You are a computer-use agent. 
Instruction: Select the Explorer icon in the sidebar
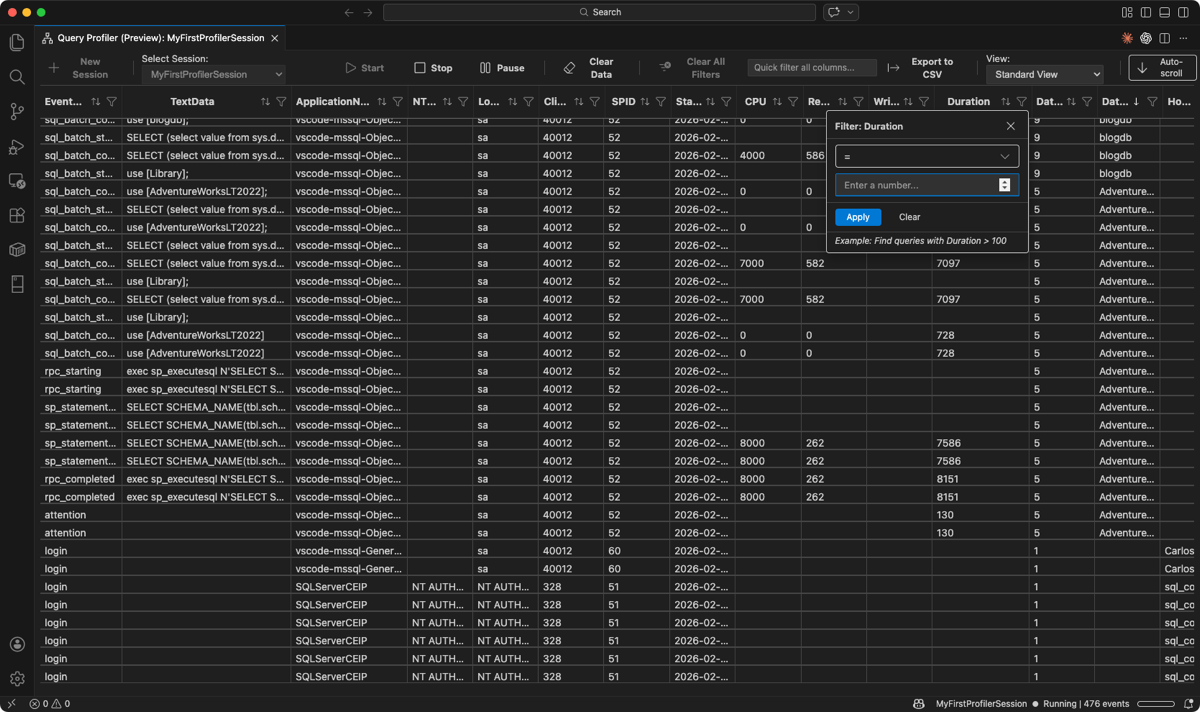click(x=16, y=43)
